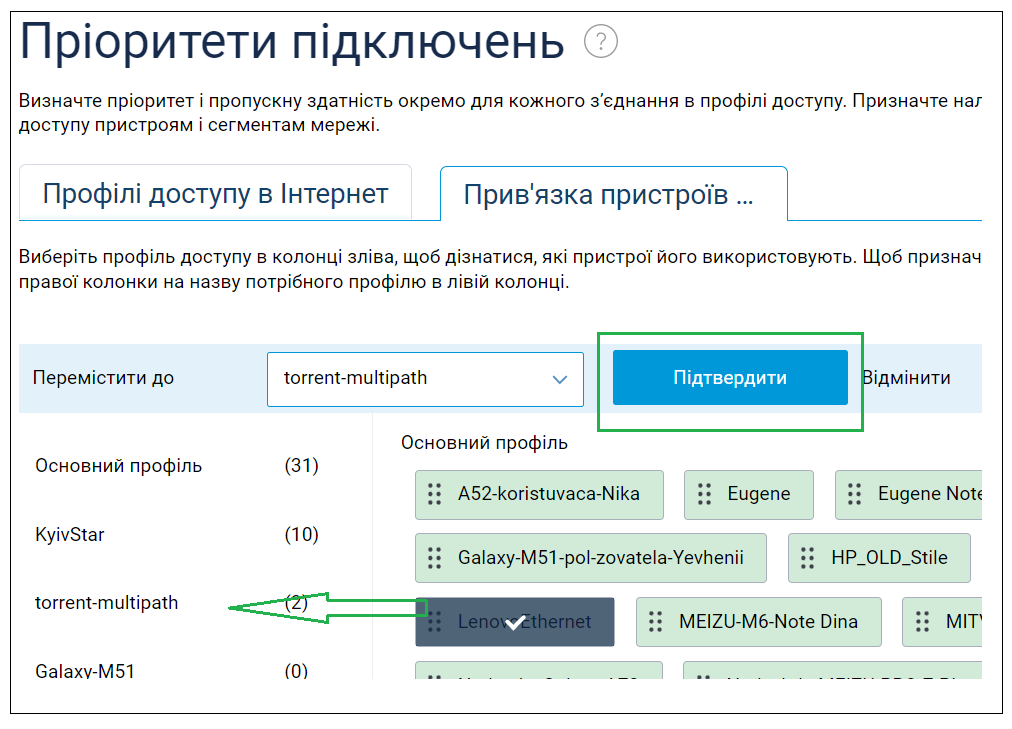
Task: Confirm with the Підтвердити button
Action: pos(730,378)
